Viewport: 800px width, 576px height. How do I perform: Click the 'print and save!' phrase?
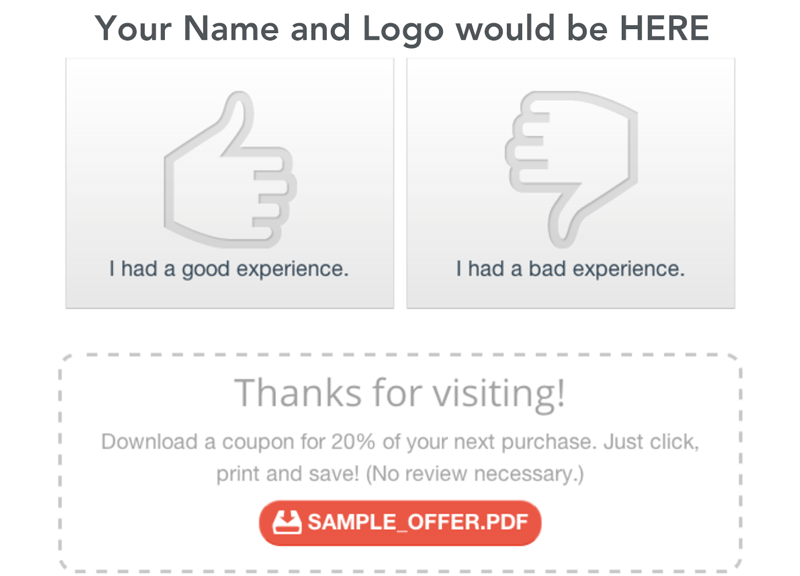tap(288, 474)
